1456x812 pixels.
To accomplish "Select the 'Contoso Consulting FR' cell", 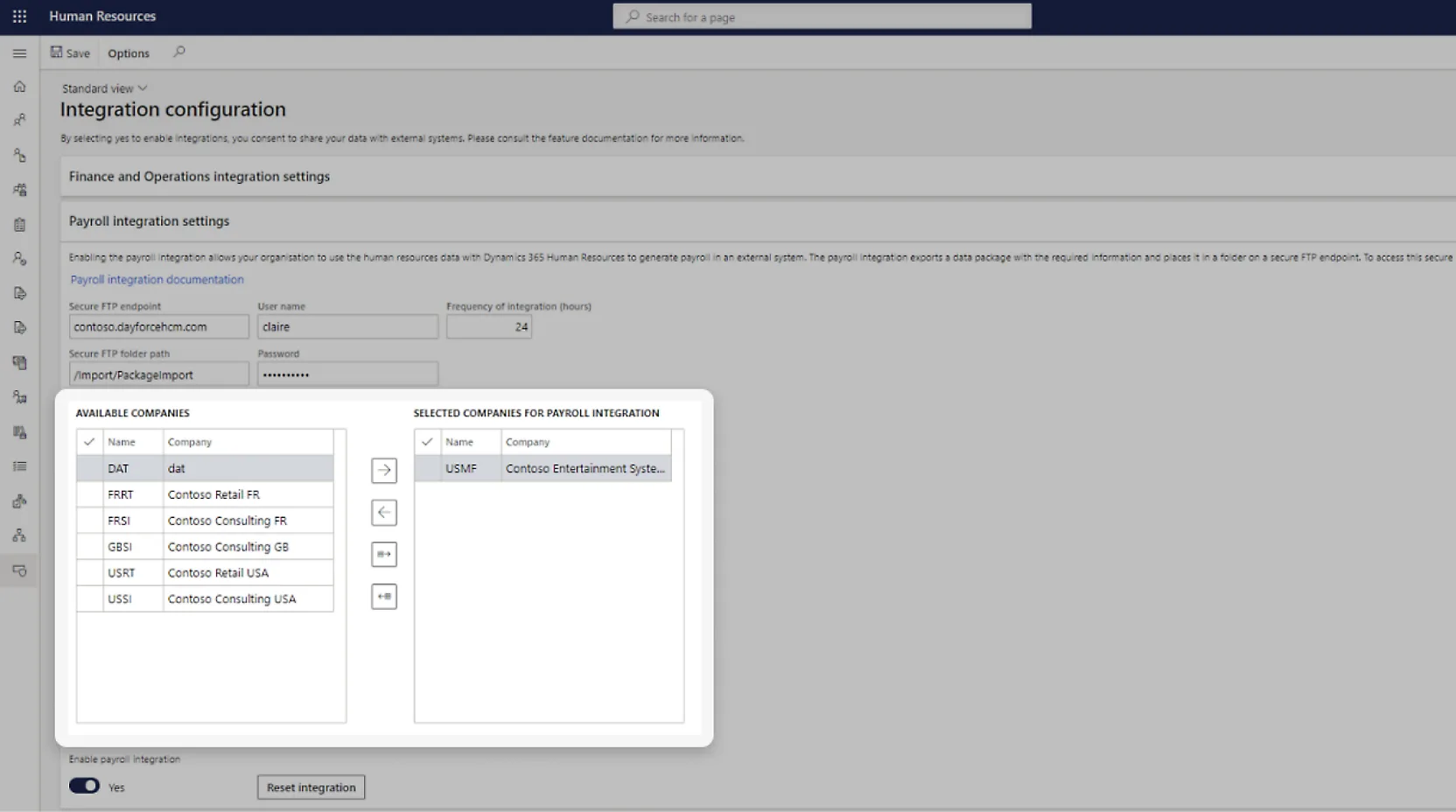I will click(x=248, y=521).
